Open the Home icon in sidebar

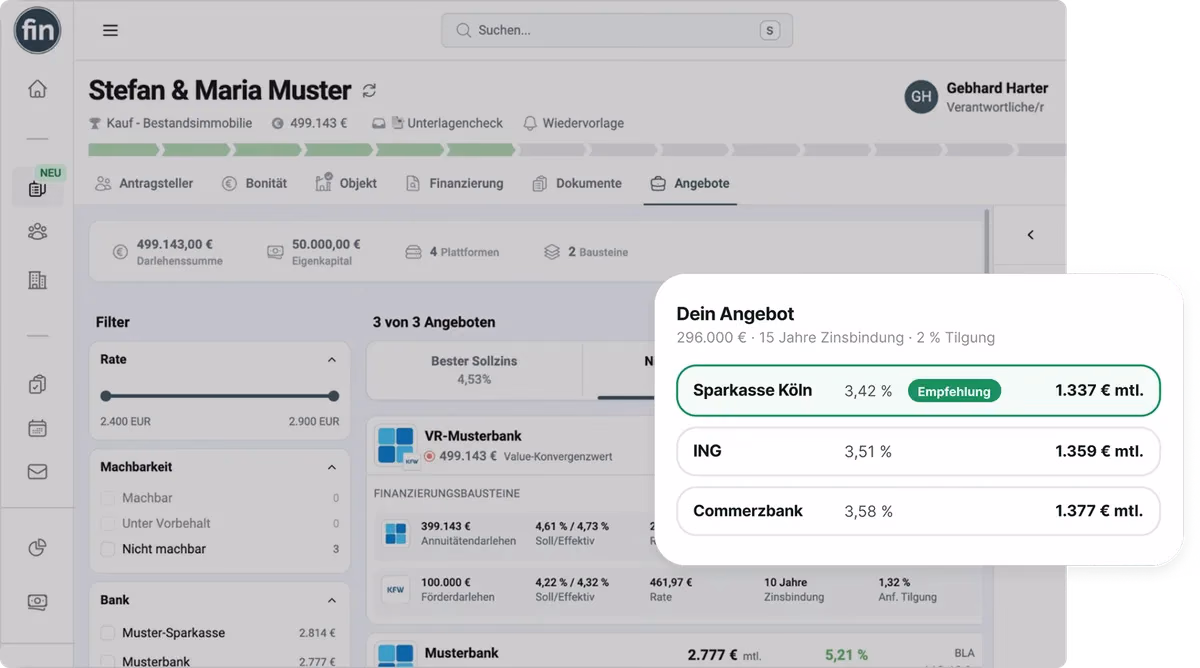37,89
